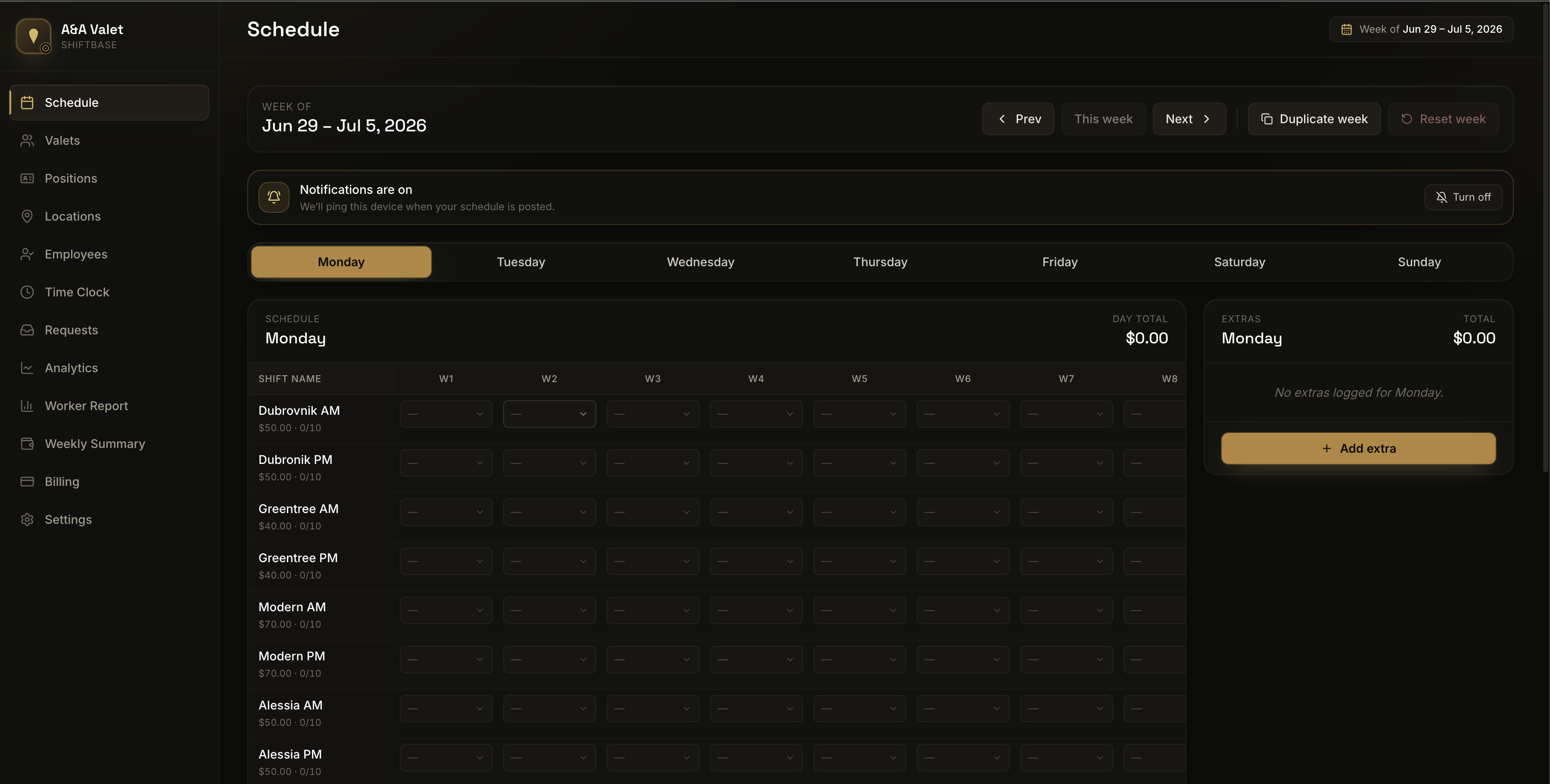Screen dimensions: 1550x784
Task: Switch to the Sunday tab
Action: [1419, 262]
